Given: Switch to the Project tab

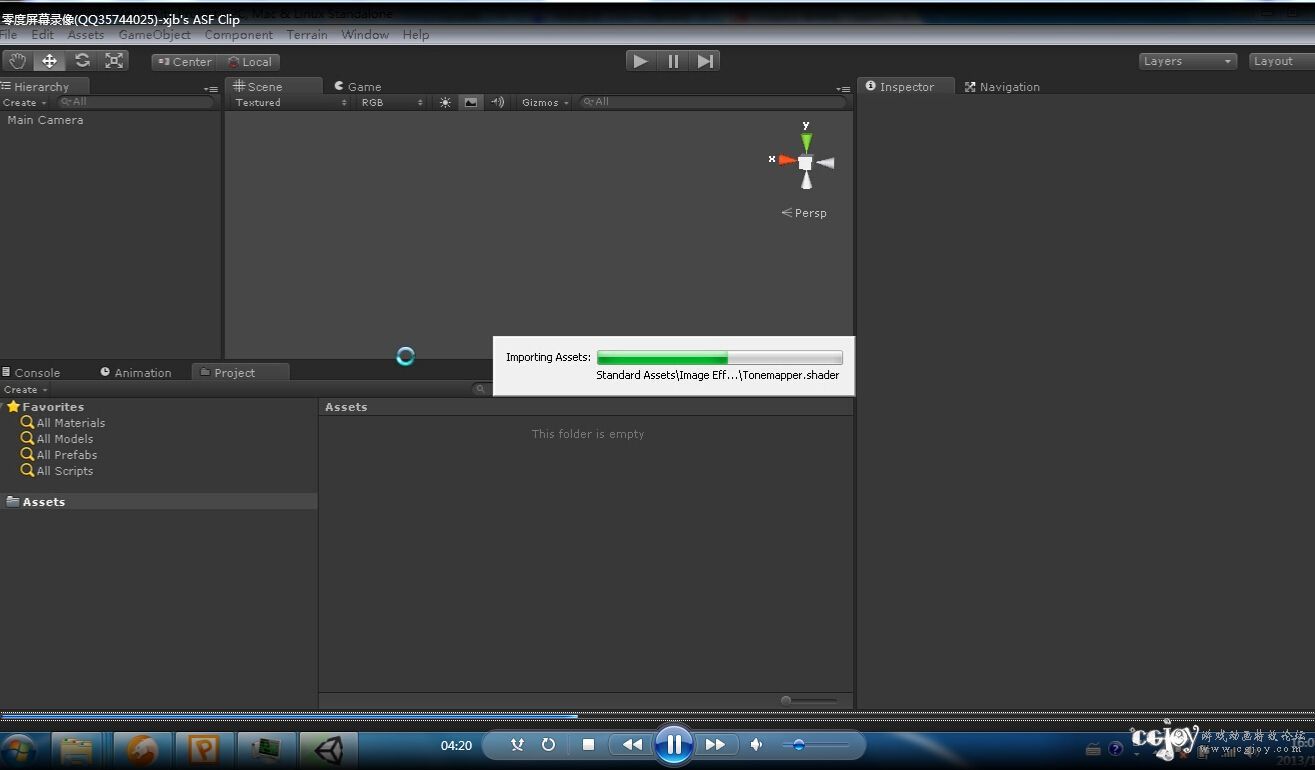Looking at the screenshot, I should [x=240, y=372].
